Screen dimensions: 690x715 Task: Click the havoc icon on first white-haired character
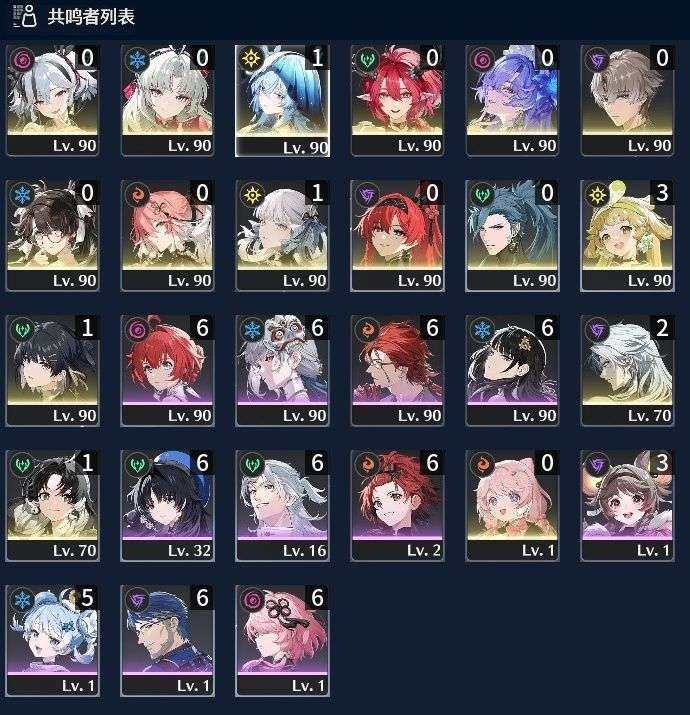point(22,60)
